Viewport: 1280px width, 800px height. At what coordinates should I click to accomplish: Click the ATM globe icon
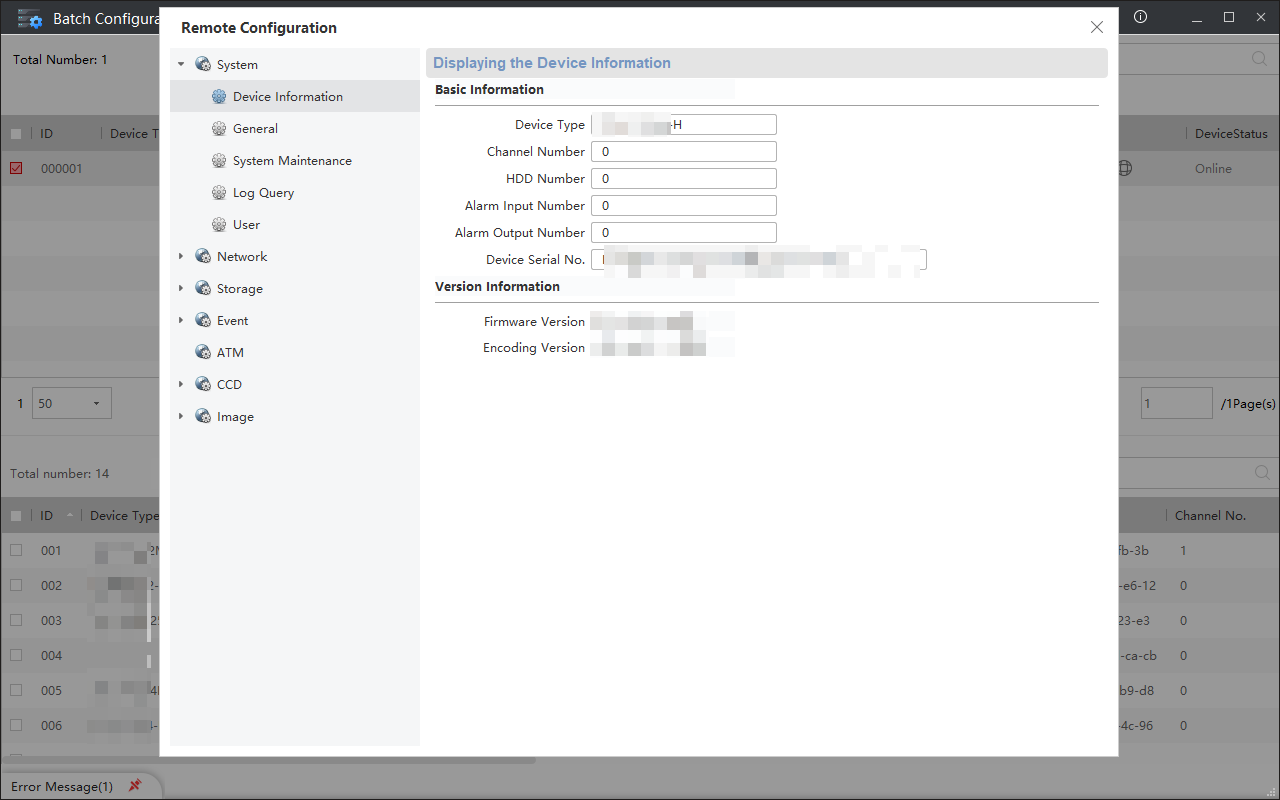(x=202, y=352)
